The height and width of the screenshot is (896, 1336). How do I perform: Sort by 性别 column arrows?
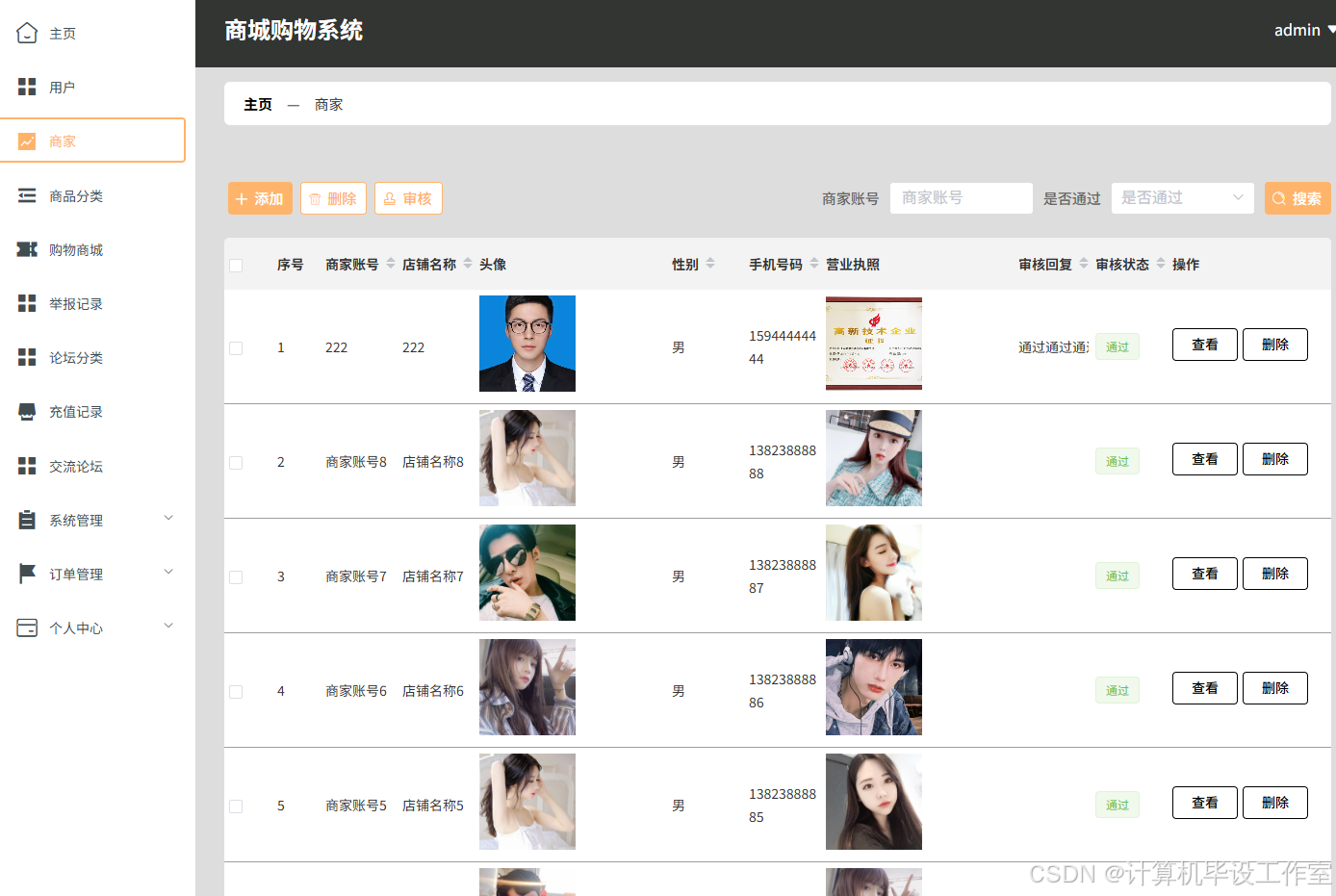pos(710,264)
